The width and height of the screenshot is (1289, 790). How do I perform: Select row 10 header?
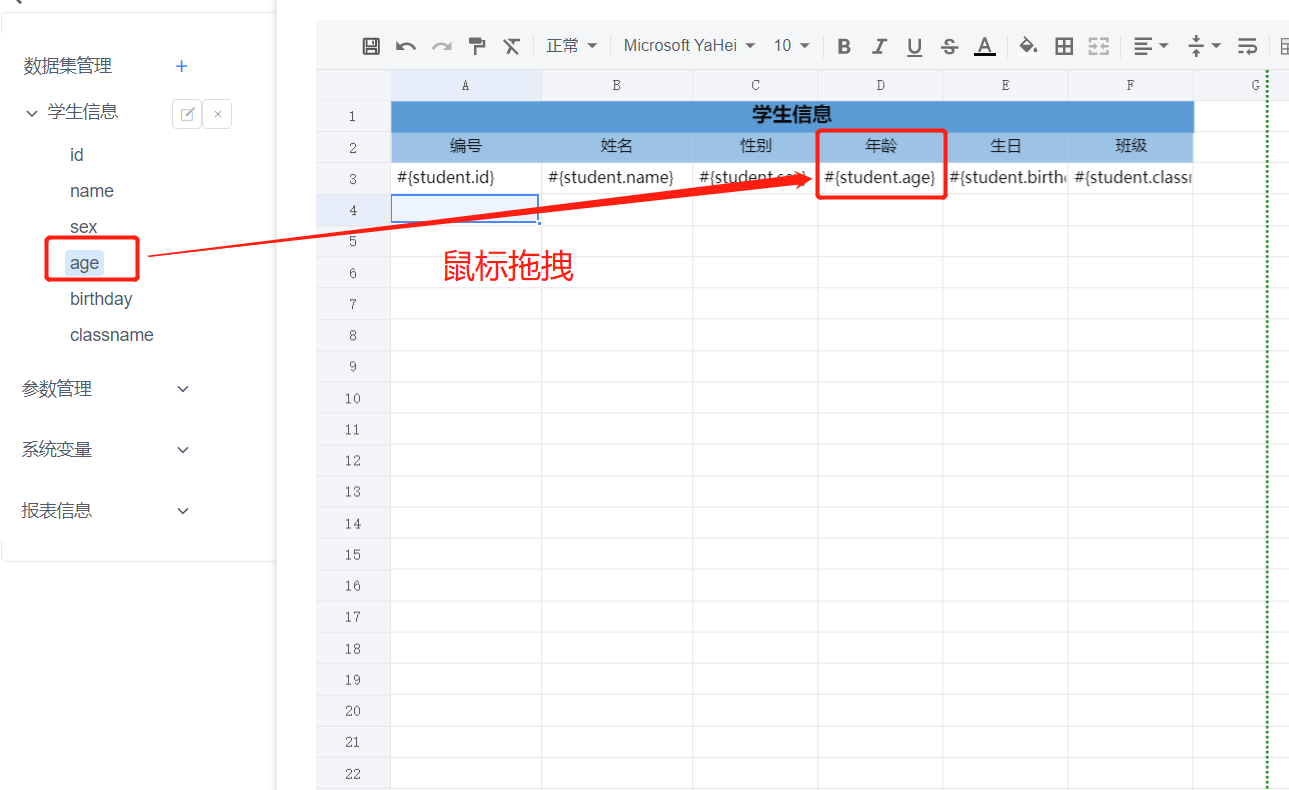tap(353, 398)
